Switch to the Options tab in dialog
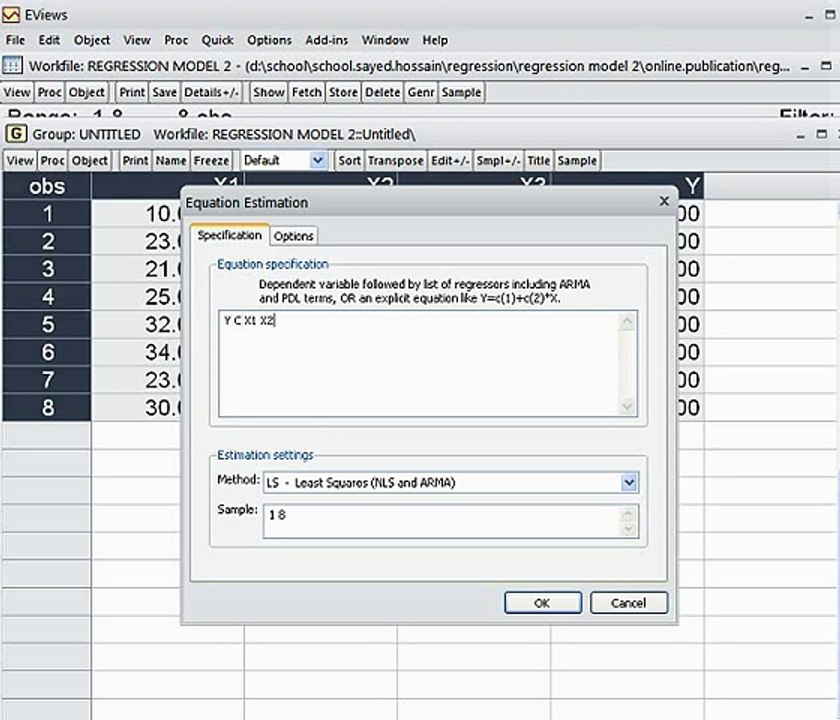Image resolution: width=840 pixels, height=720 pixels. pos(293,236)
